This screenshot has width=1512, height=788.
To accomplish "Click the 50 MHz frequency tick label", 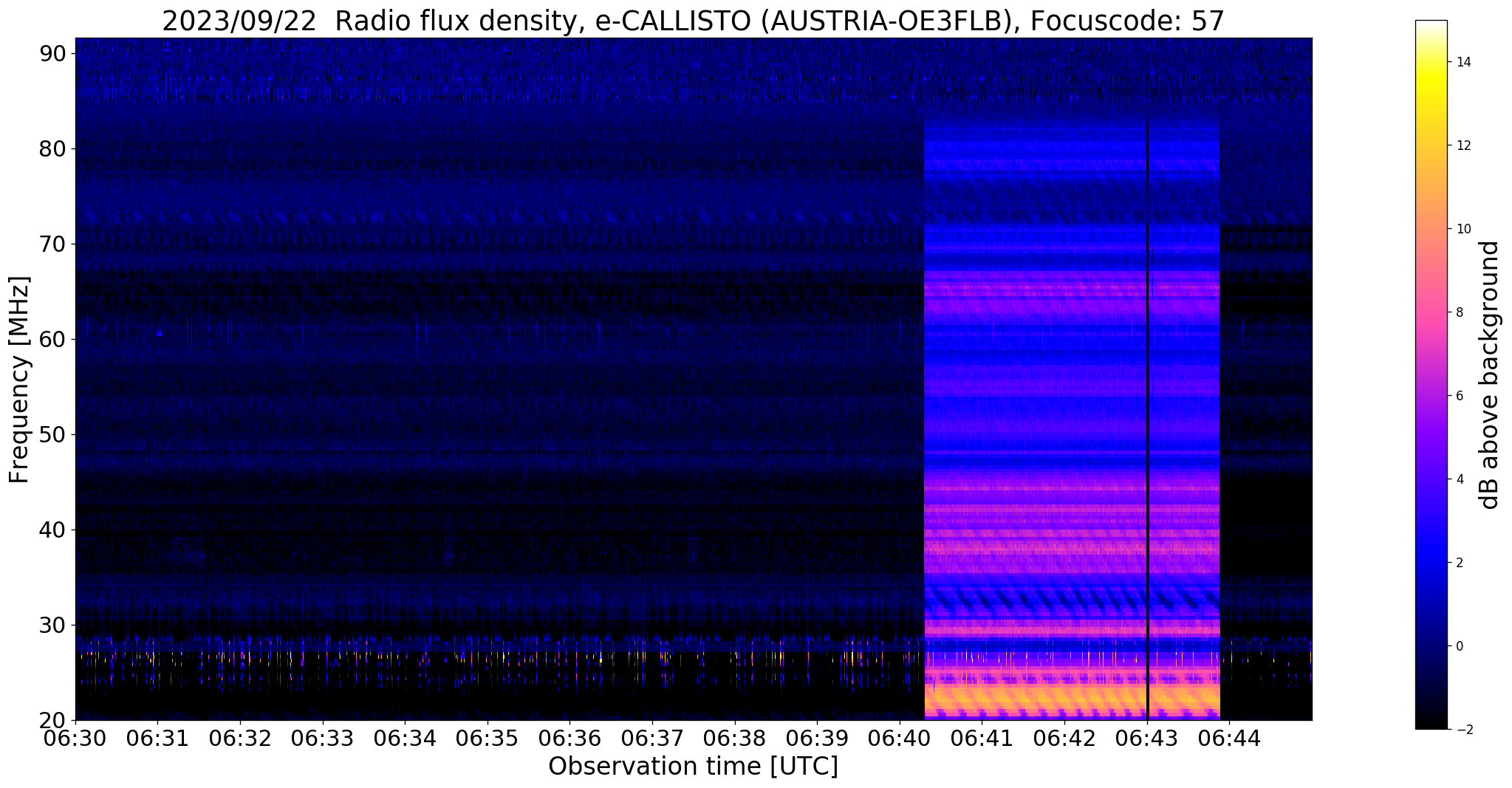I will click(x=52, y=435).
